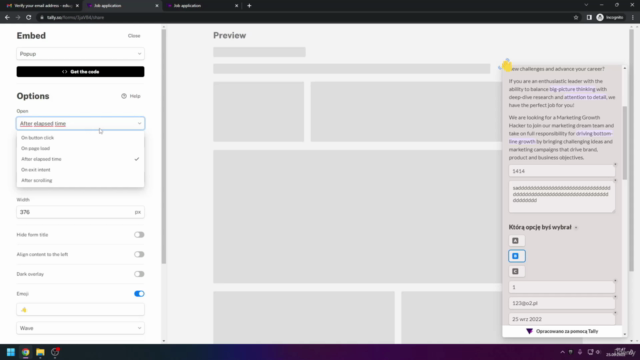Click the 1414 field in preview
The image size is (640, 360).
pos(562,171)
